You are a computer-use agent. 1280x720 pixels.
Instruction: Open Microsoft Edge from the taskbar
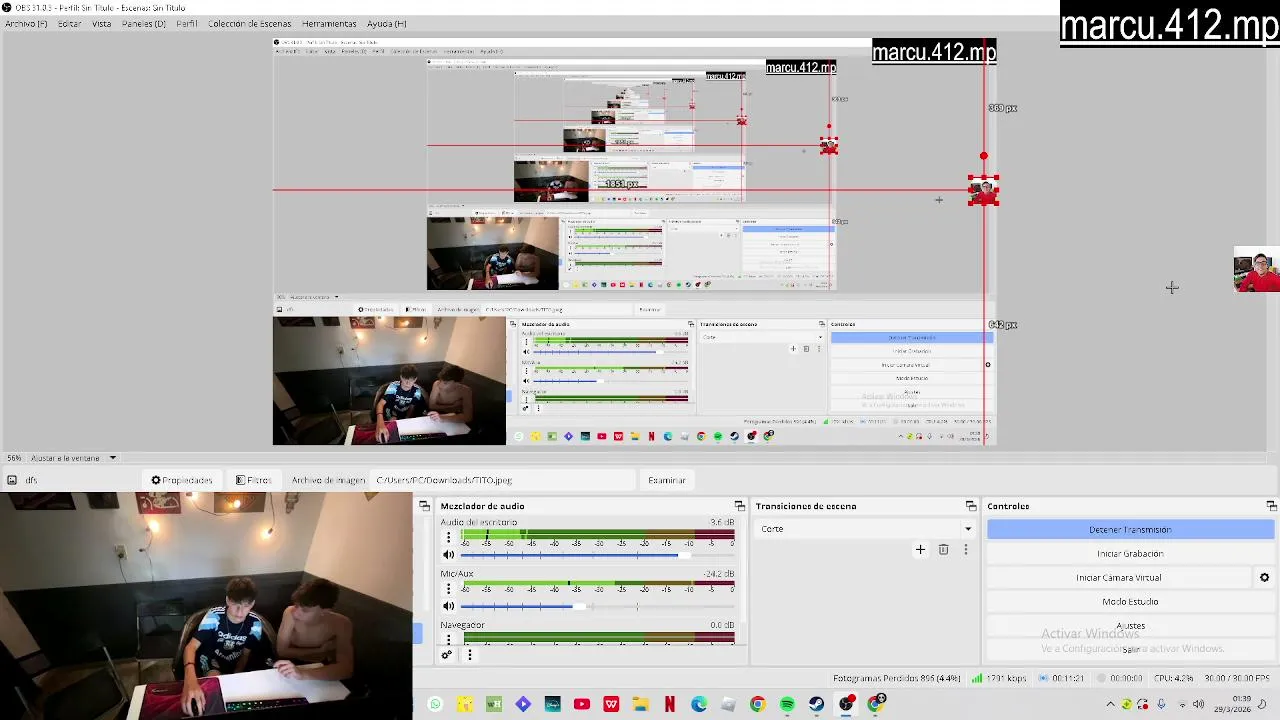(699, 704)
